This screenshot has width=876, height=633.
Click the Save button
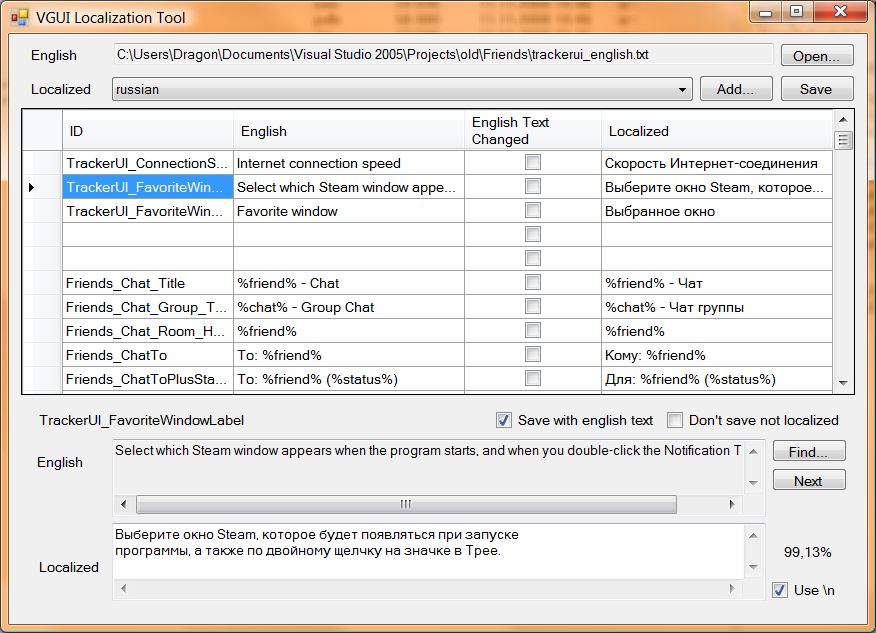[815, 89]
